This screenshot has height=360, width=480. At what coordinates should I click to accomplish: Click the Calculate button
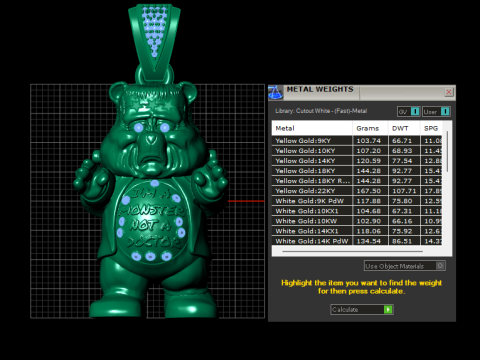tap(362, 310)
